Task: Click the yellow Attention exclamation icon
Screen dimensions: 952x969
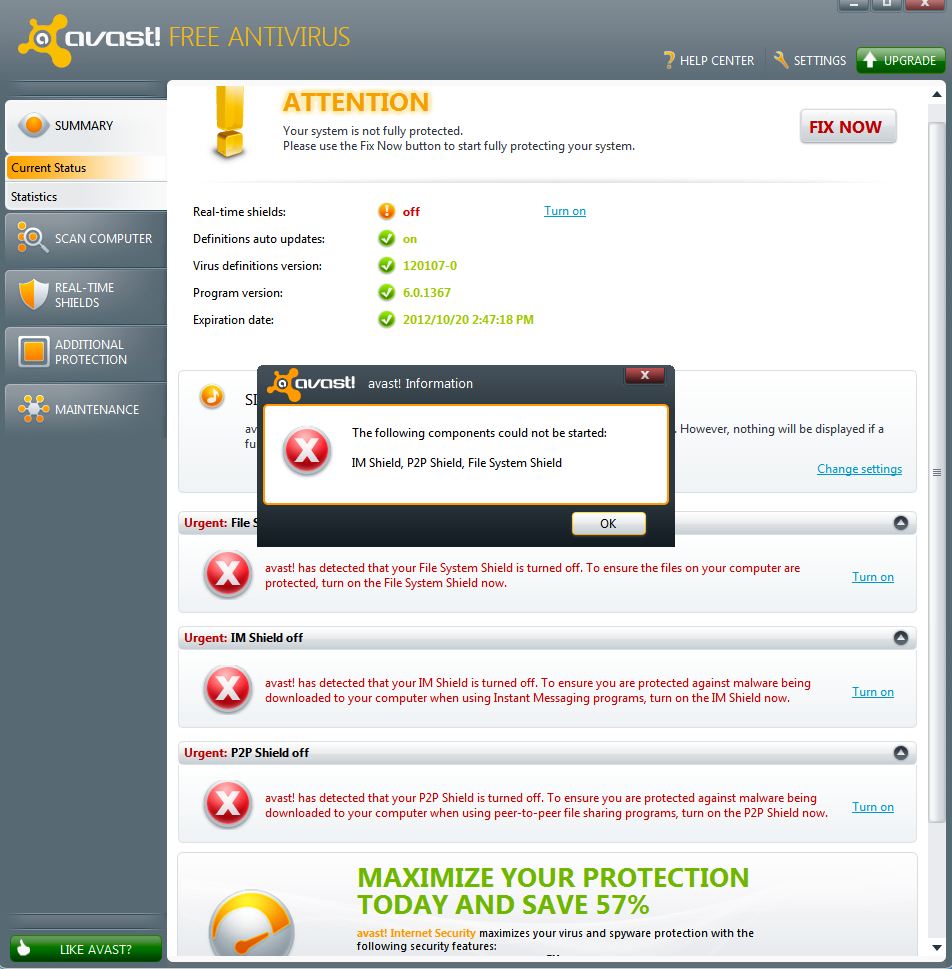Action: click(229, 121)
